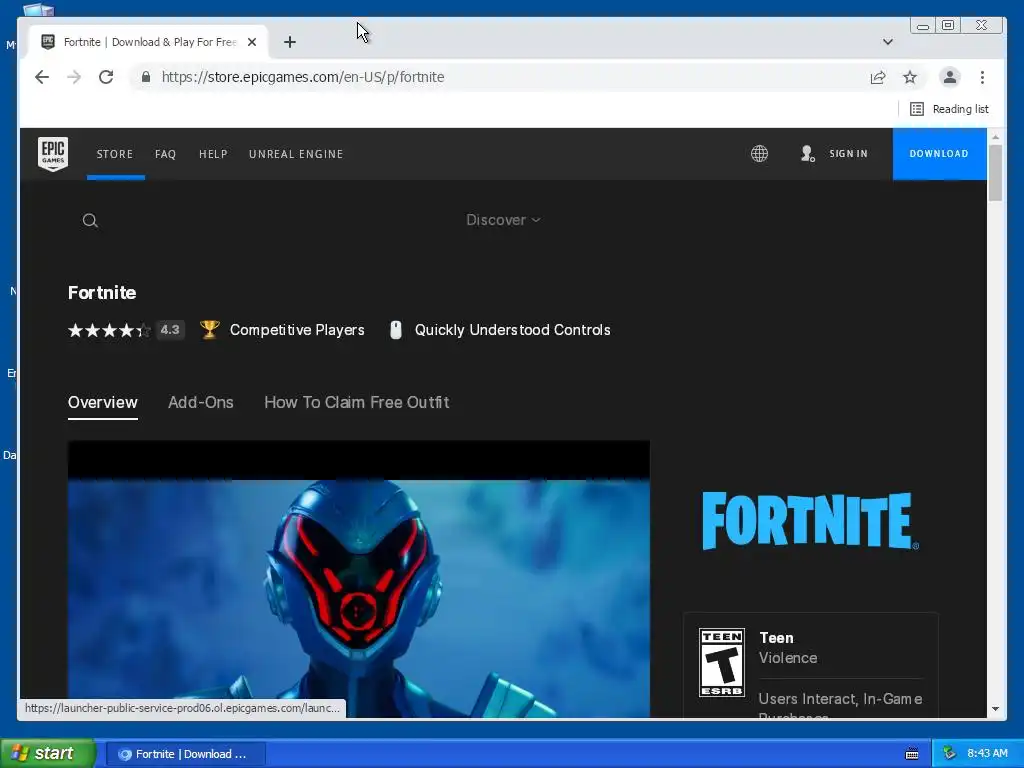Viewport: 1024px width, 768px height.
Task: Click the vertical scrollbar thumb
Action: 995,173
